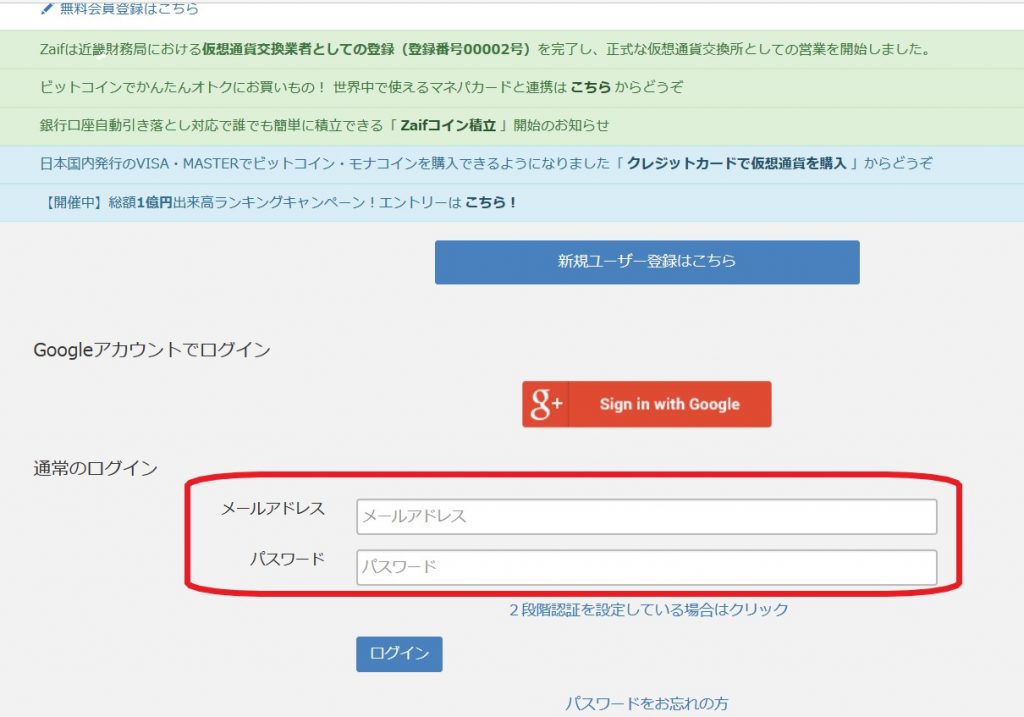Open the 無料会員登録はこちら link
The image size is (1024, 717).
(x=129, y=8)
